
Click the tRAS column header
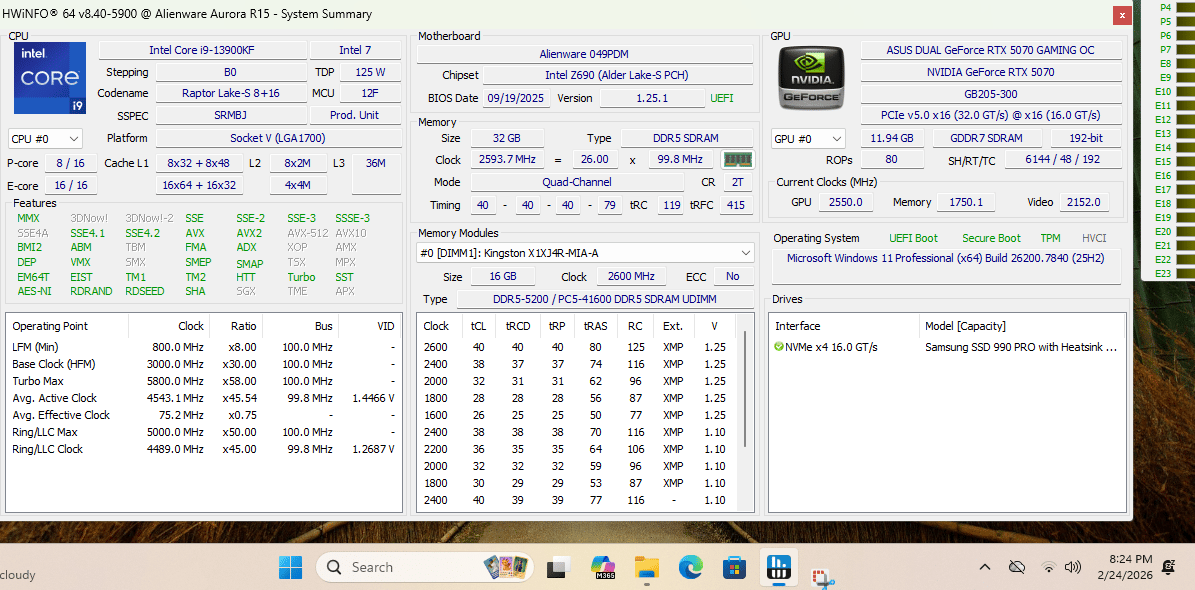tap(595, 325)
